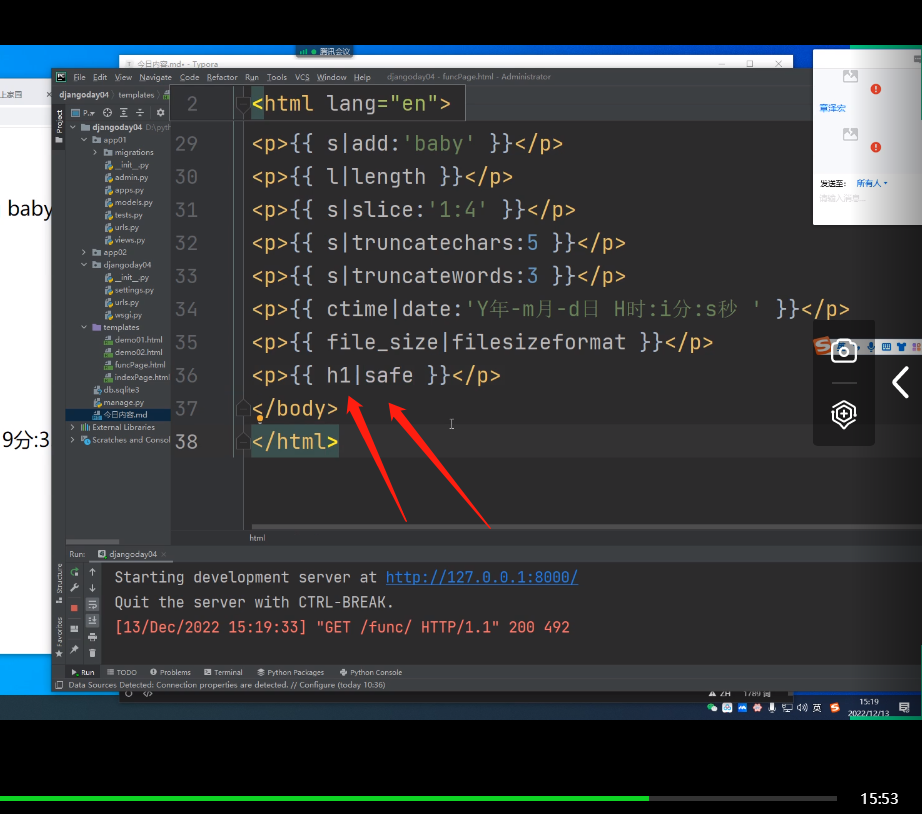Image resolution: width=922 pixels, height=814 pixels.
Task: Open run configuration wrench icon
Action: [75, 588]
